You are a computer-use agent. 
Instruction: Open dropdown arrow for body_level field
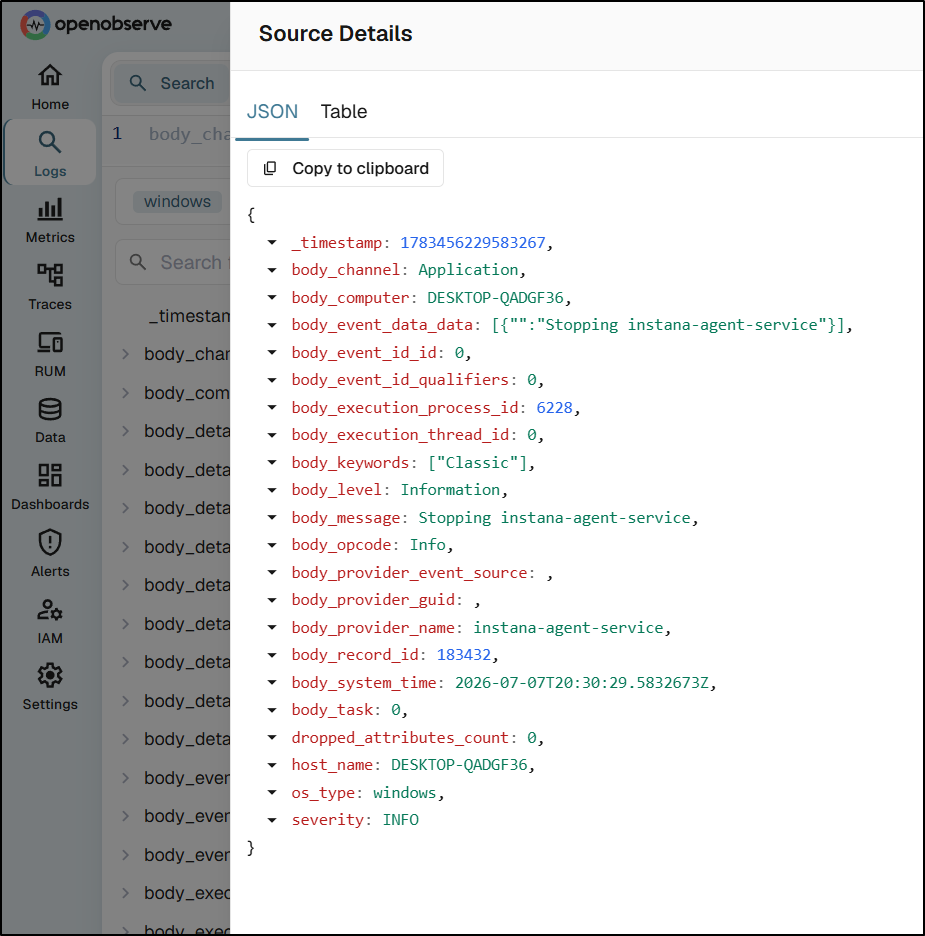click(272, 490)
